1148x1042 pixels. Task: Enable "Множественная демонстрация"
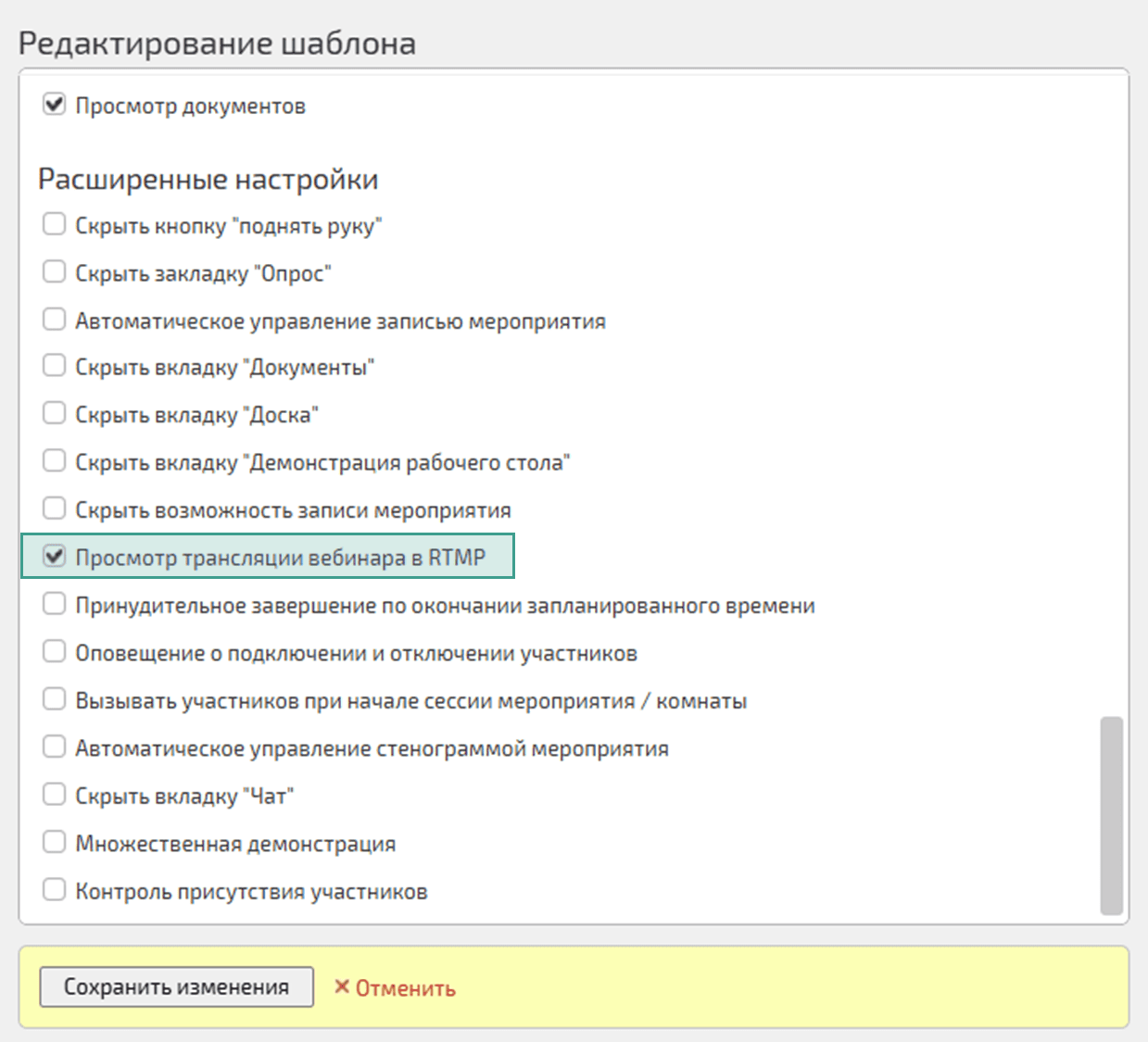coord(54,841)
